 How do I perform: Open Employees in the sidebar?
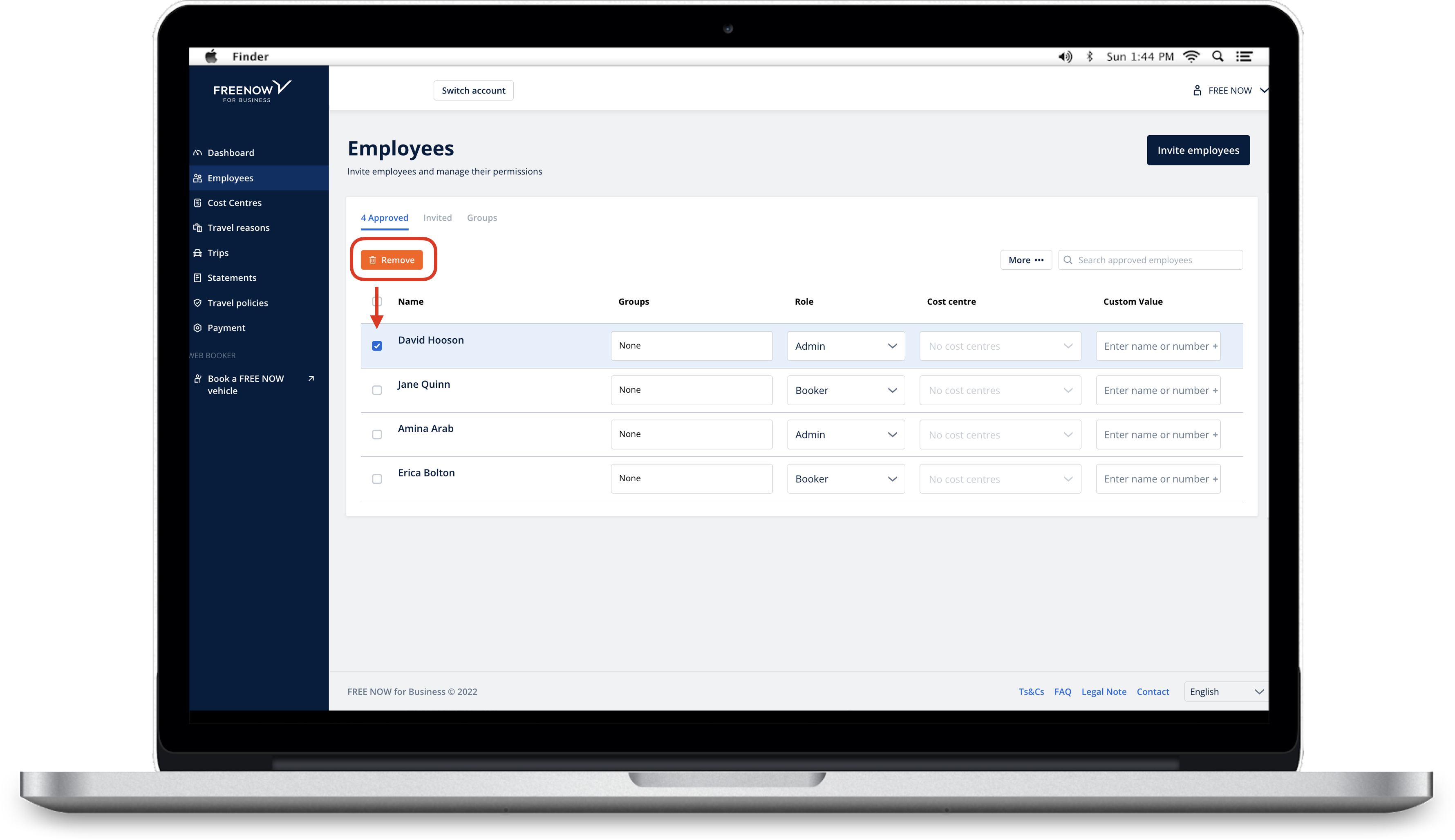(259, 178)
